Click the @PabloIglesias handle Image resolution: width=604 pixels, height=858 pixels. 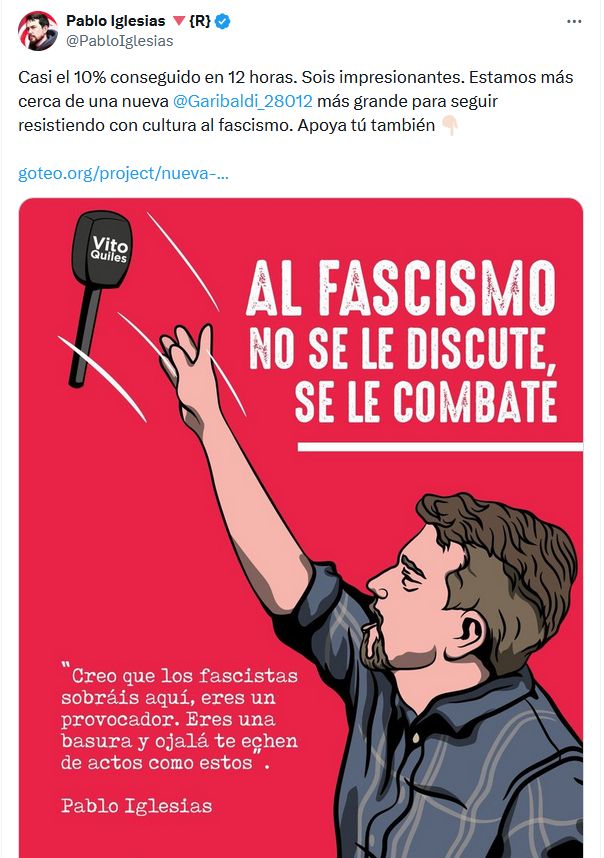coord(119,41)
